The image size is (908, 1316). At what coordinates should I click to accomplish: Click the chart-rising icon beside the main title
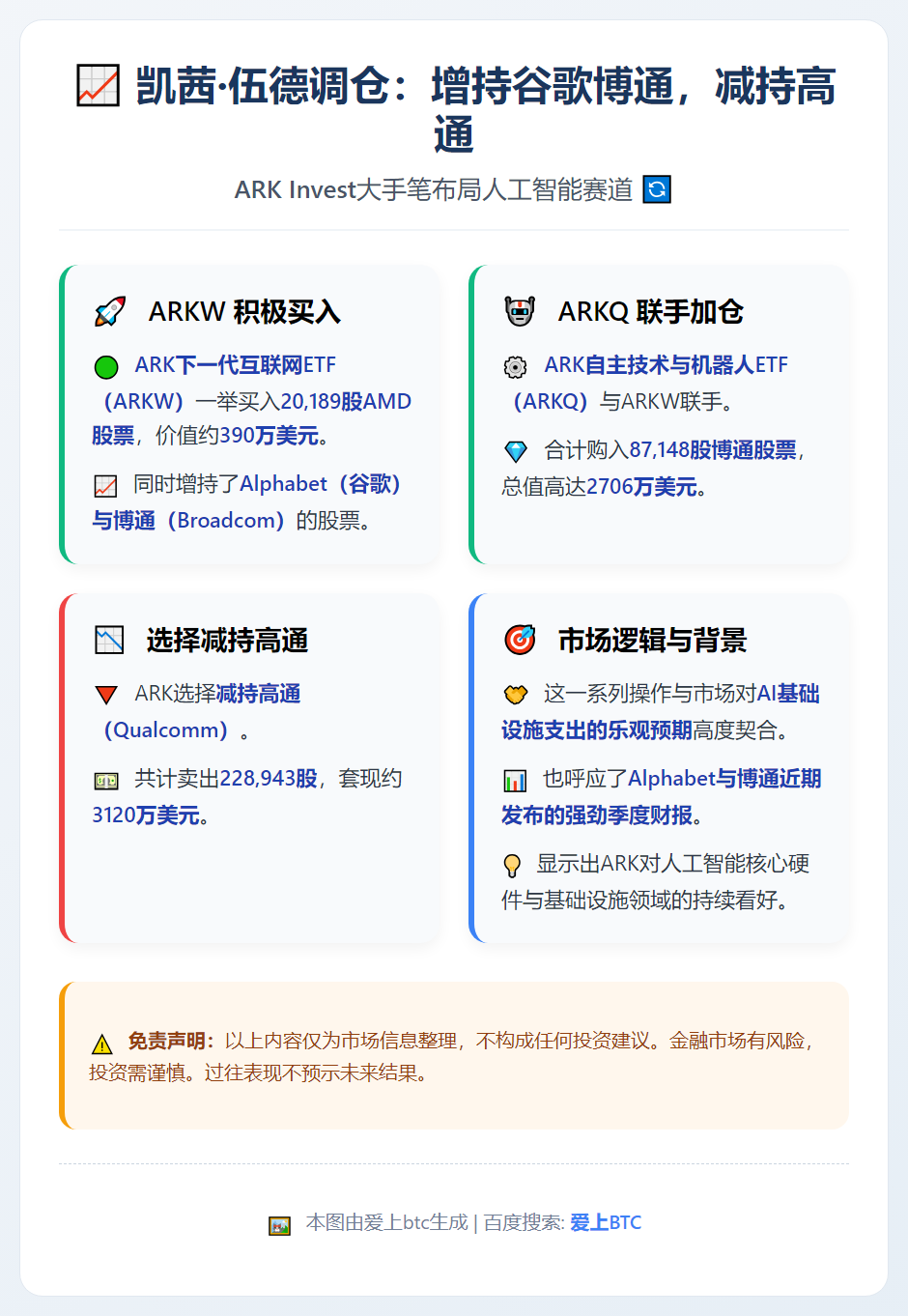click(x=98, y=85)
